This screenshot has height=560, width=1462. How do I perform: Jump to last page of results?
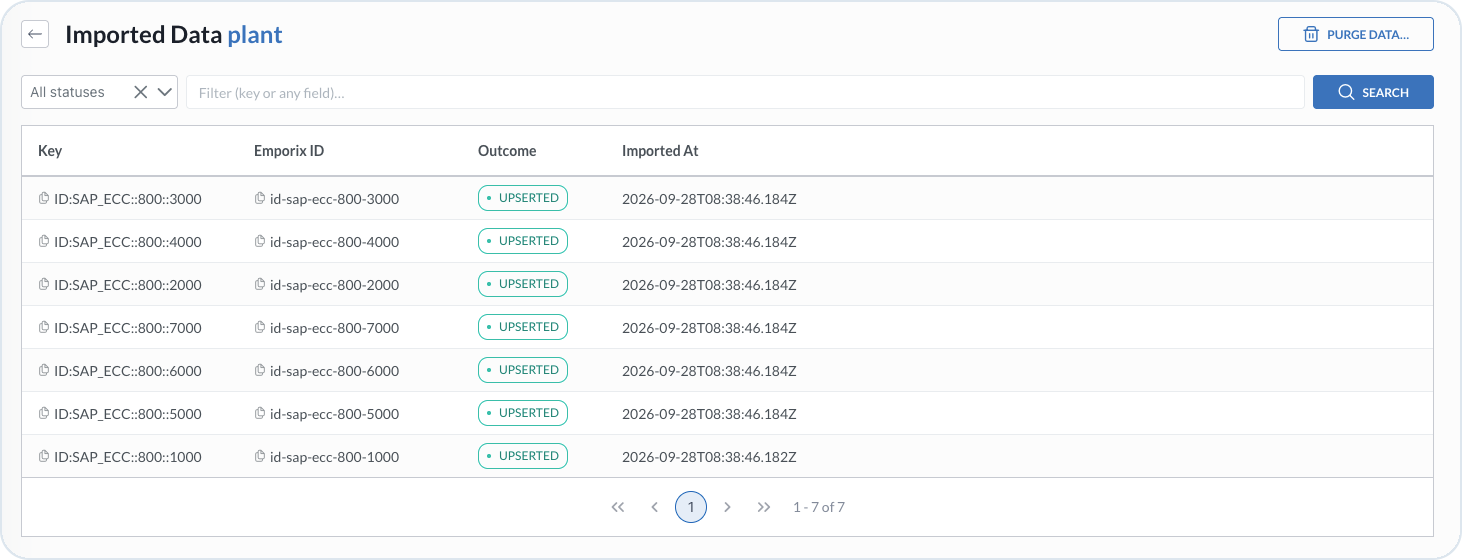764,507
